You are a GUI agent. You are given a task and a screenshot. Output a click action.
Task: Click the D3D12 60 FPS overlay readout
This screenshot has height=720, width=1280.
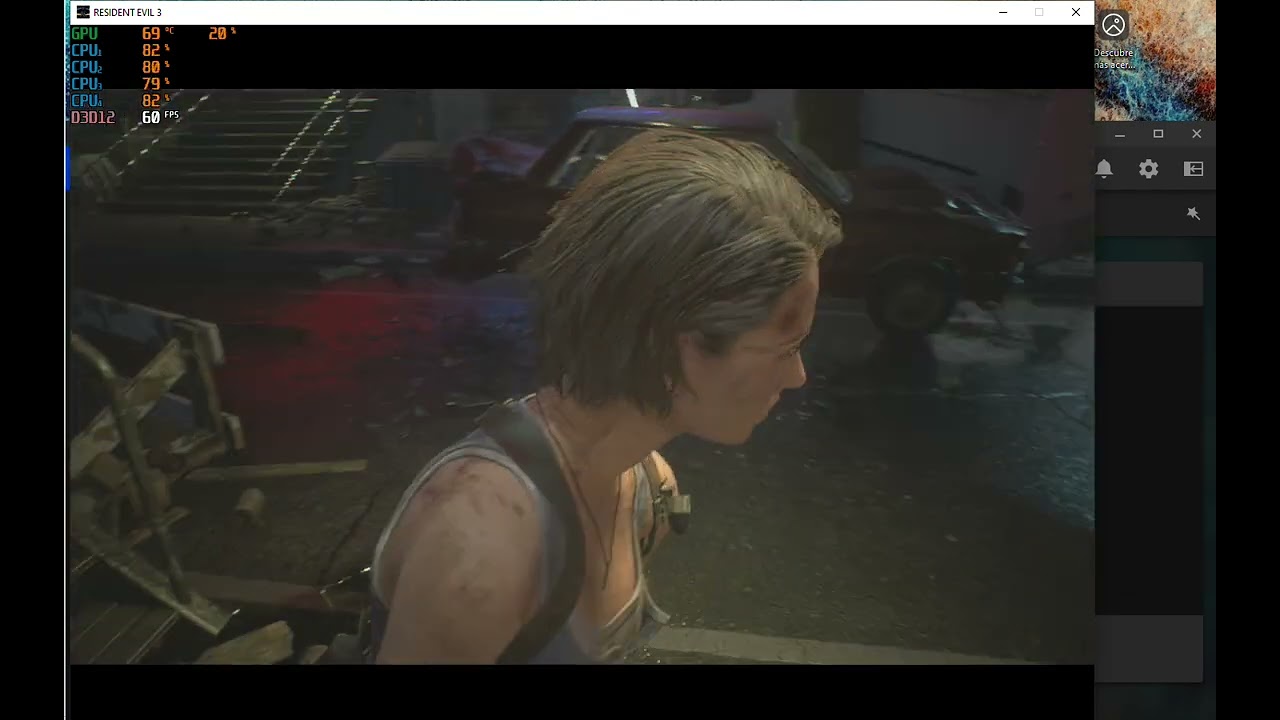point(125,117)
